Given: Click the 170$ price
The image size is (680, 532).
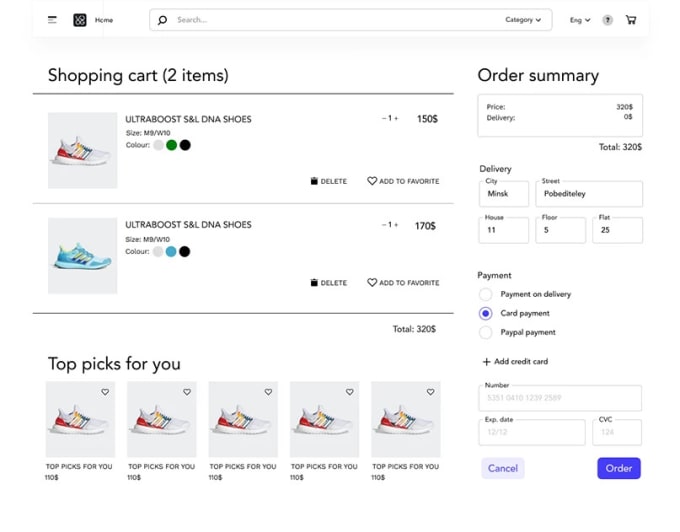Looking at the screenshot, I should pyautogui.click(x=425, y=226).
